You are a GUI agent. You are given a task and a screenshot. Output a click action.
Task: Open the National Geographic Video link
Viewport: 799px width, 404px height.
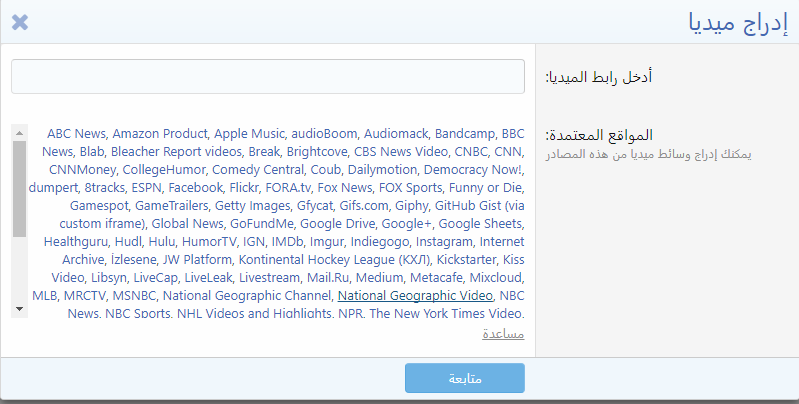tap(415, 296)
